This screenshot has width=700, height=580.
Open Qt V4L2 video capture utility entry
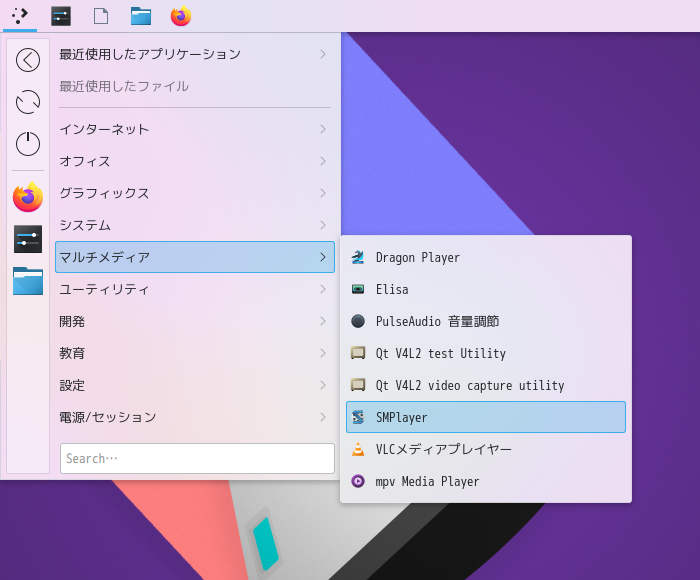(x=486, y=385)
